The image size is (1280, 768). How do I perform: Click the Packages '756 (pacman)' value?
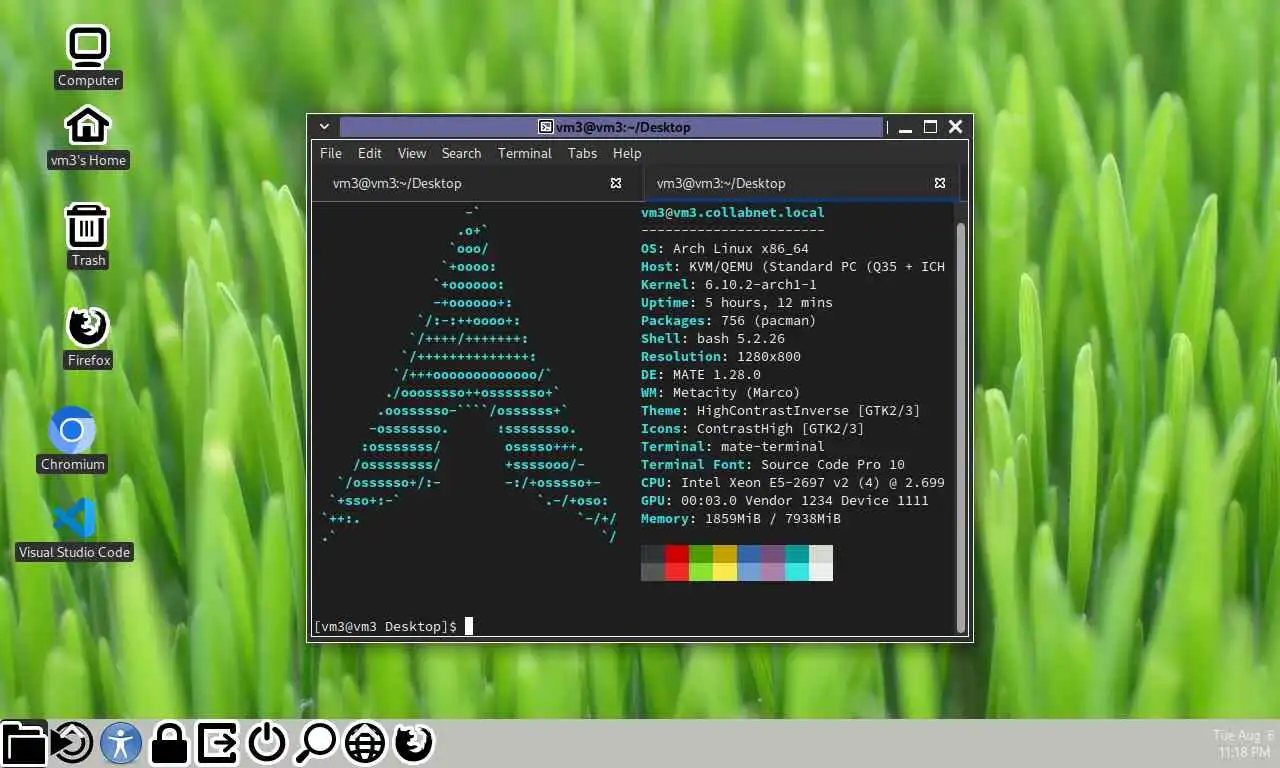point(769,320)
